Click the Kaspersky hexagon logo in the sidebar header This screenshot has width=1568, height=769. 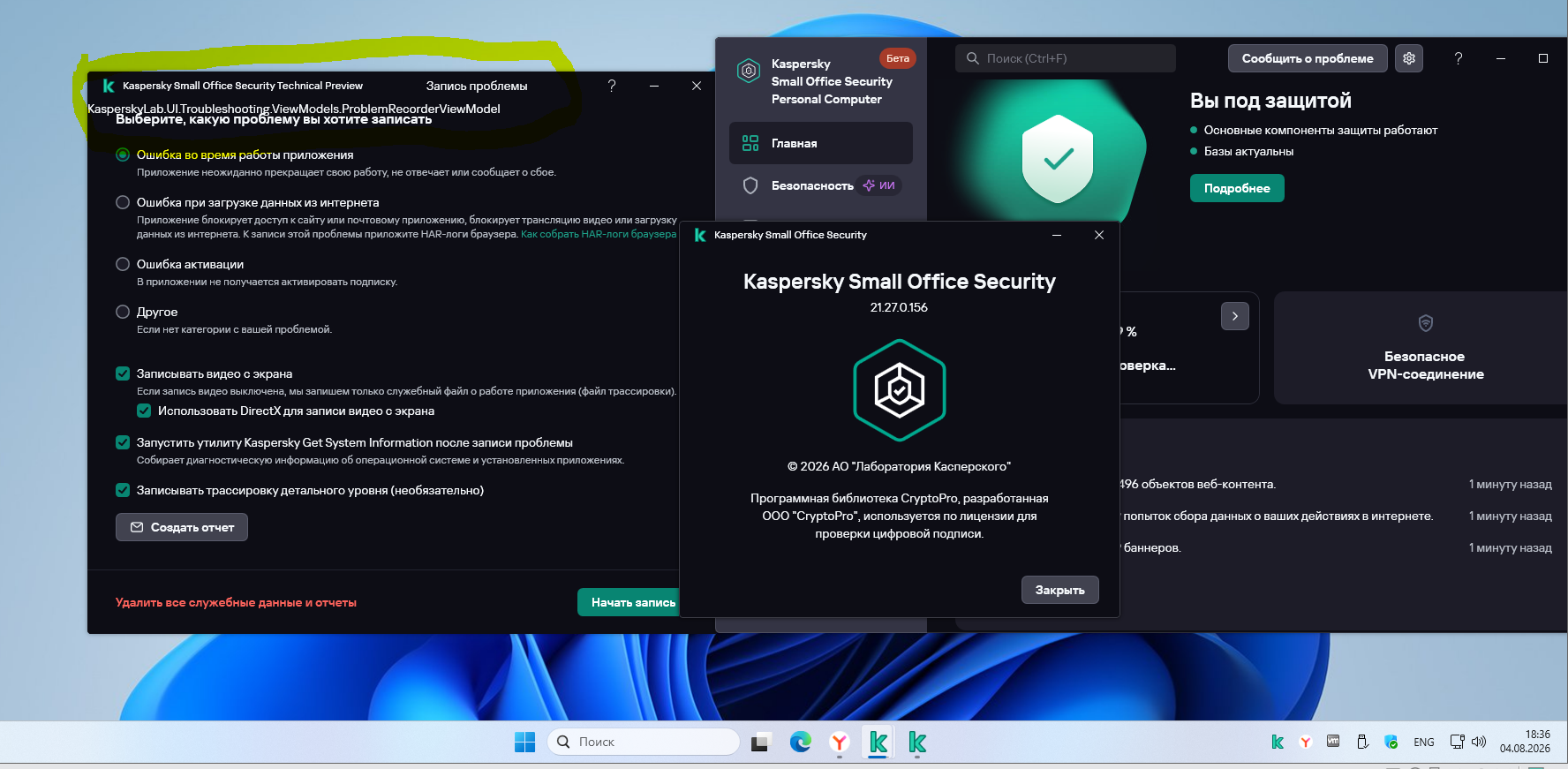pos(749,71)
